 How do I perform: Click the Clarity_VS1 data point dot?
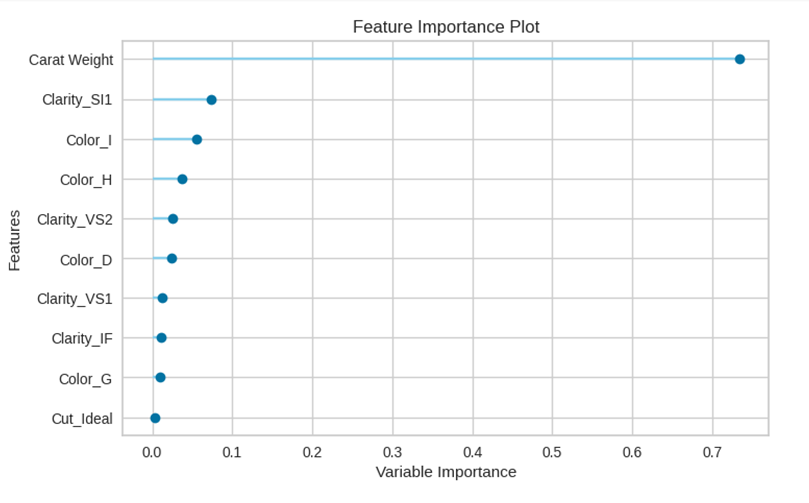[163, 298]
